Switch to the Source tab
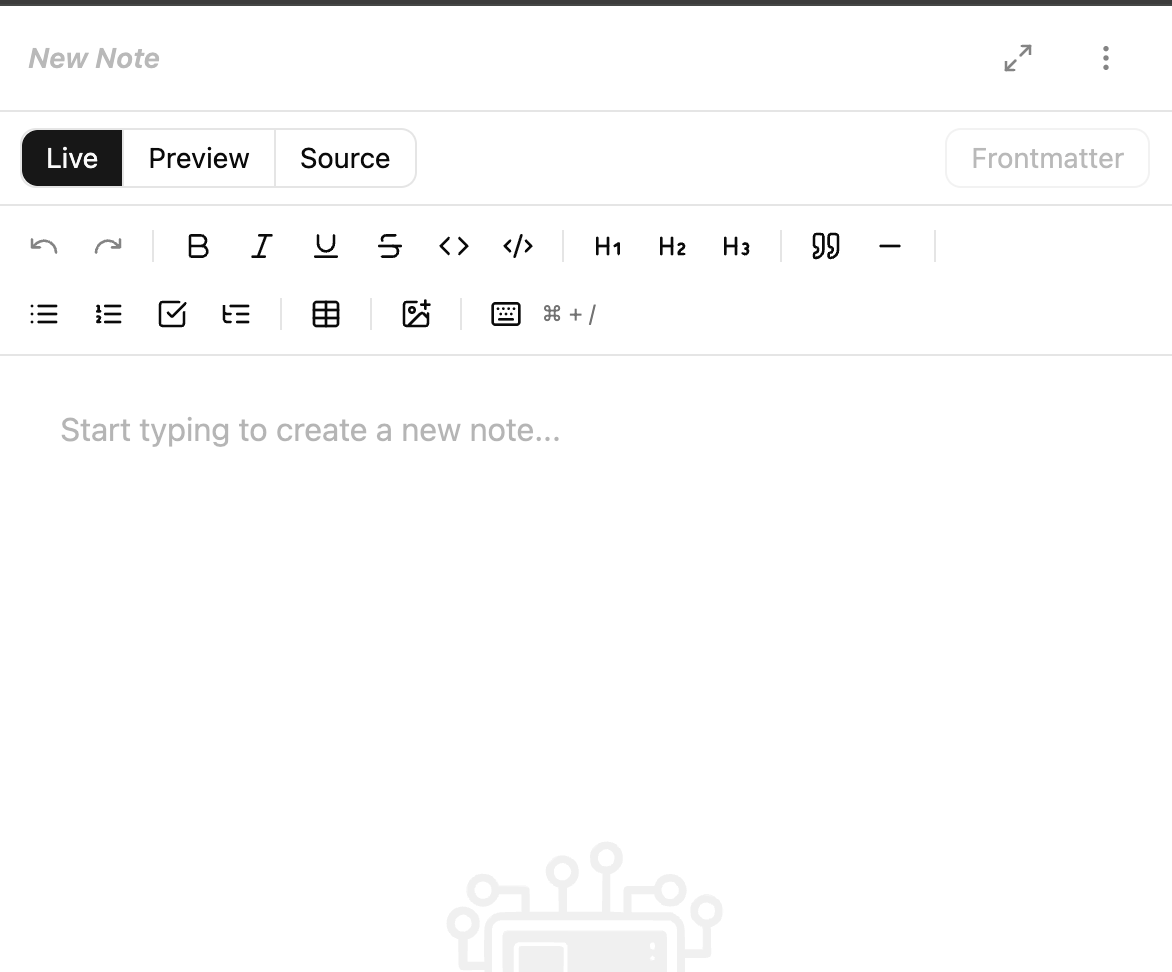 coord(345,157)
